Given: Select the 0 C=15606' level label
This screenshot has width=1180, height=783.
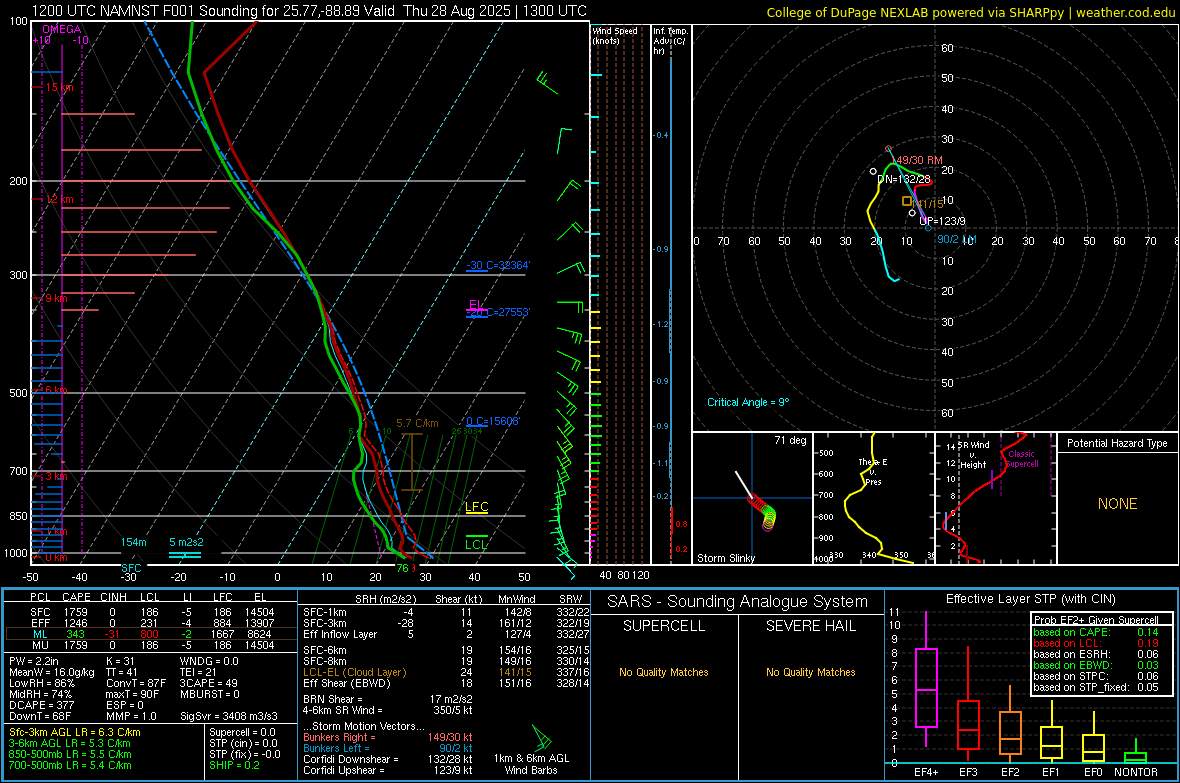Looking at the screenshot, I should tap(493, 422).
